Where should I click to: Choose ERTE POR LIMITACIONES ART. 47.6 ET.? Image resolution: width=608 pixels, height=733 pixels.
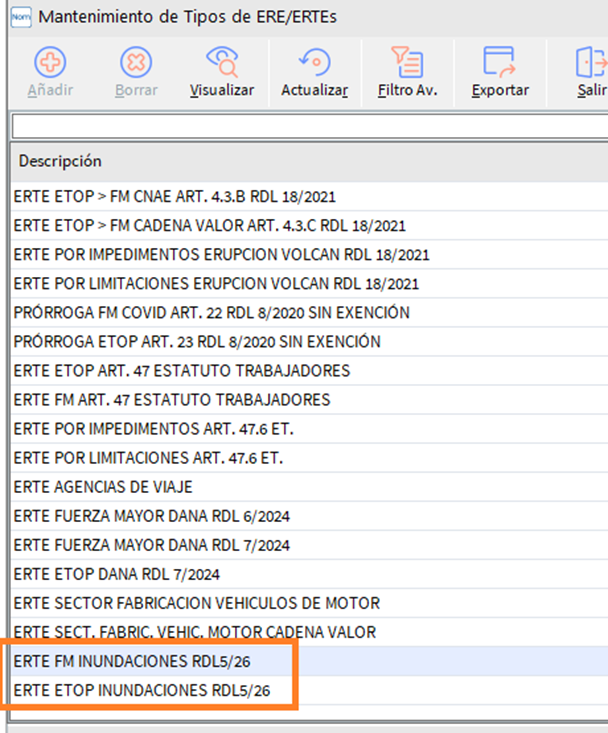tap(149, 458)
